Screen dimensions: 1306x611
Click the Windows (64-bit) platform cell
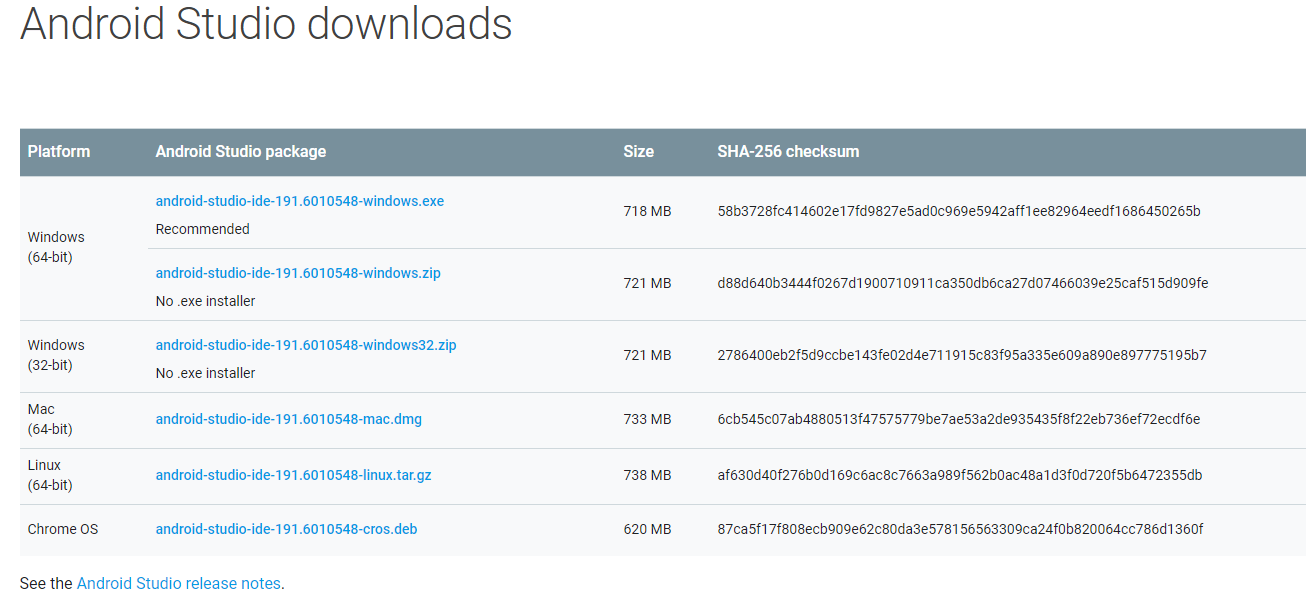[56, 246]
